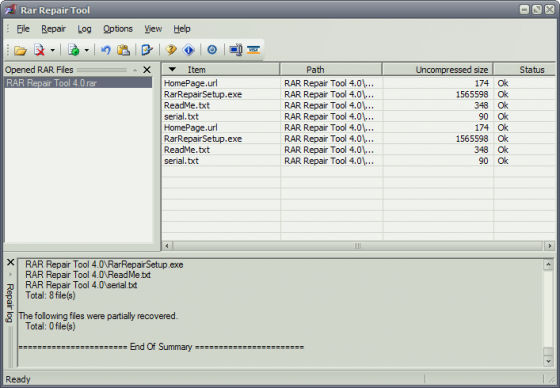The width and height of the screenshot is (560, 388).
Task: Click the blue checklist options icon
Action: click(x=147, y=50)
